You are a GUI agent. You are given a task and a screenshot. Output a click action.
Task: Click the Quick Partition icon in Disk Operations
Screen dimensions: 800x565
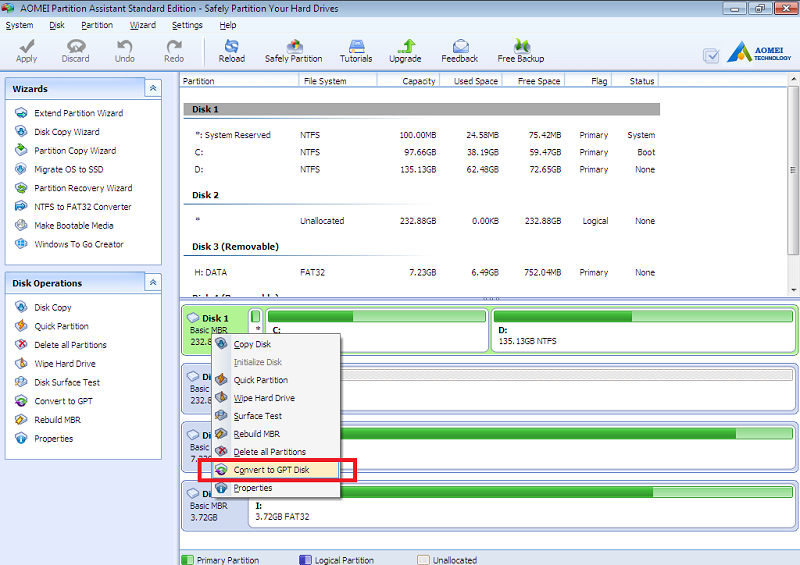point(21,326)
